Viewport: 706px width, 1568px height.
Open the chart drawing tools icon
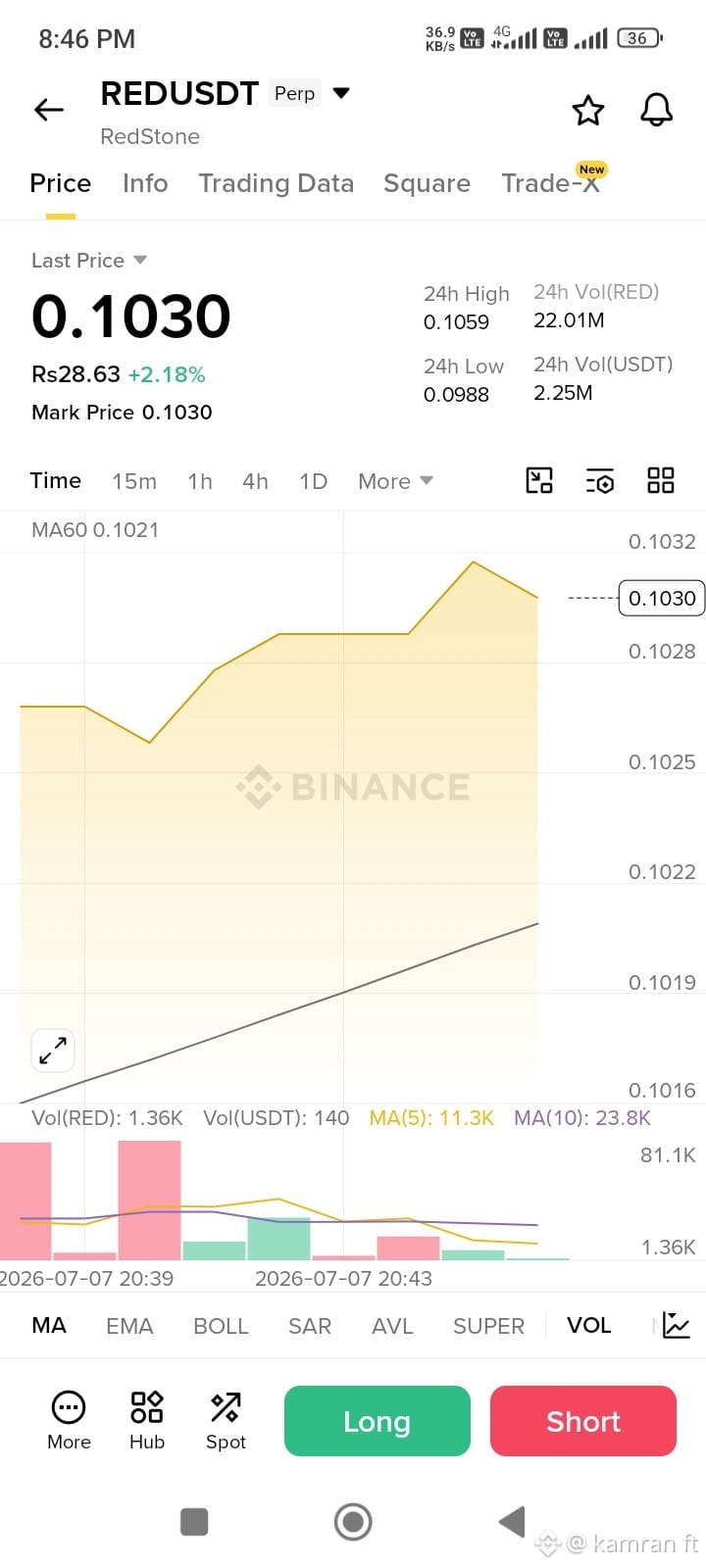539,480
